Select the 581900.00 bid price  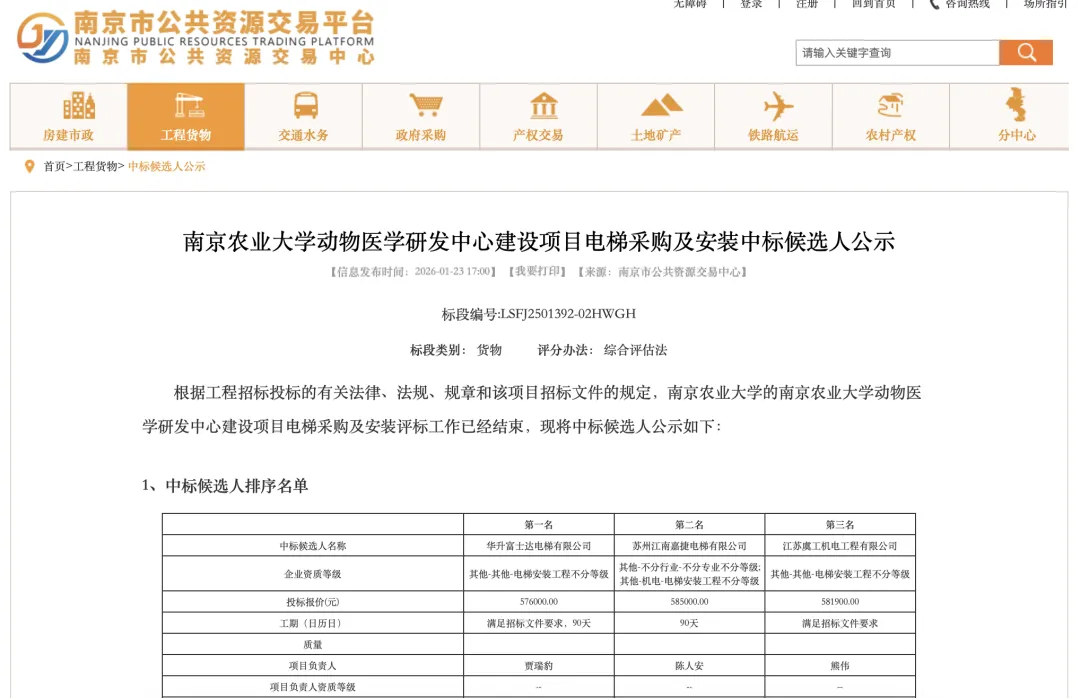(840, 602)
